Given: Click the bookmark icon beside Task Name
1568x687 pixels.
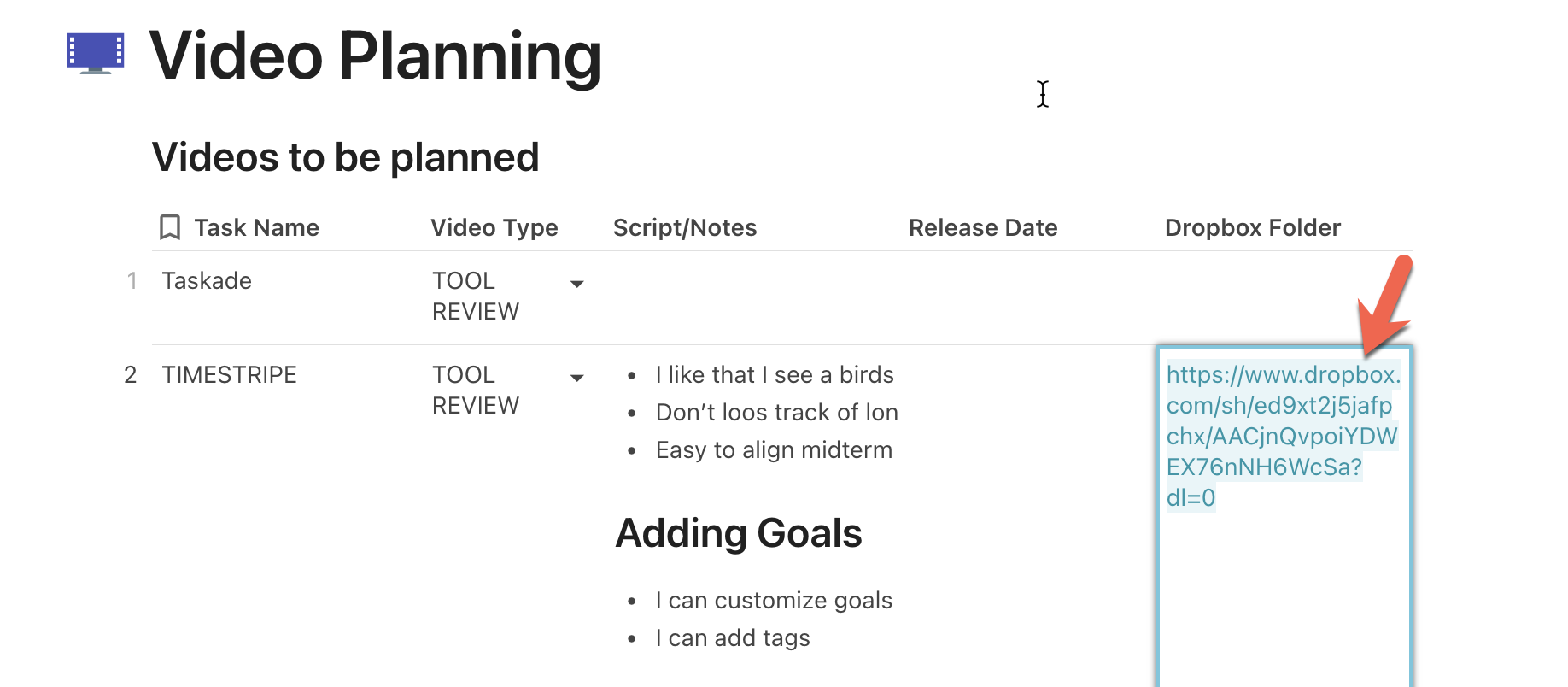Looking at the screenshot, I should 170,227.
